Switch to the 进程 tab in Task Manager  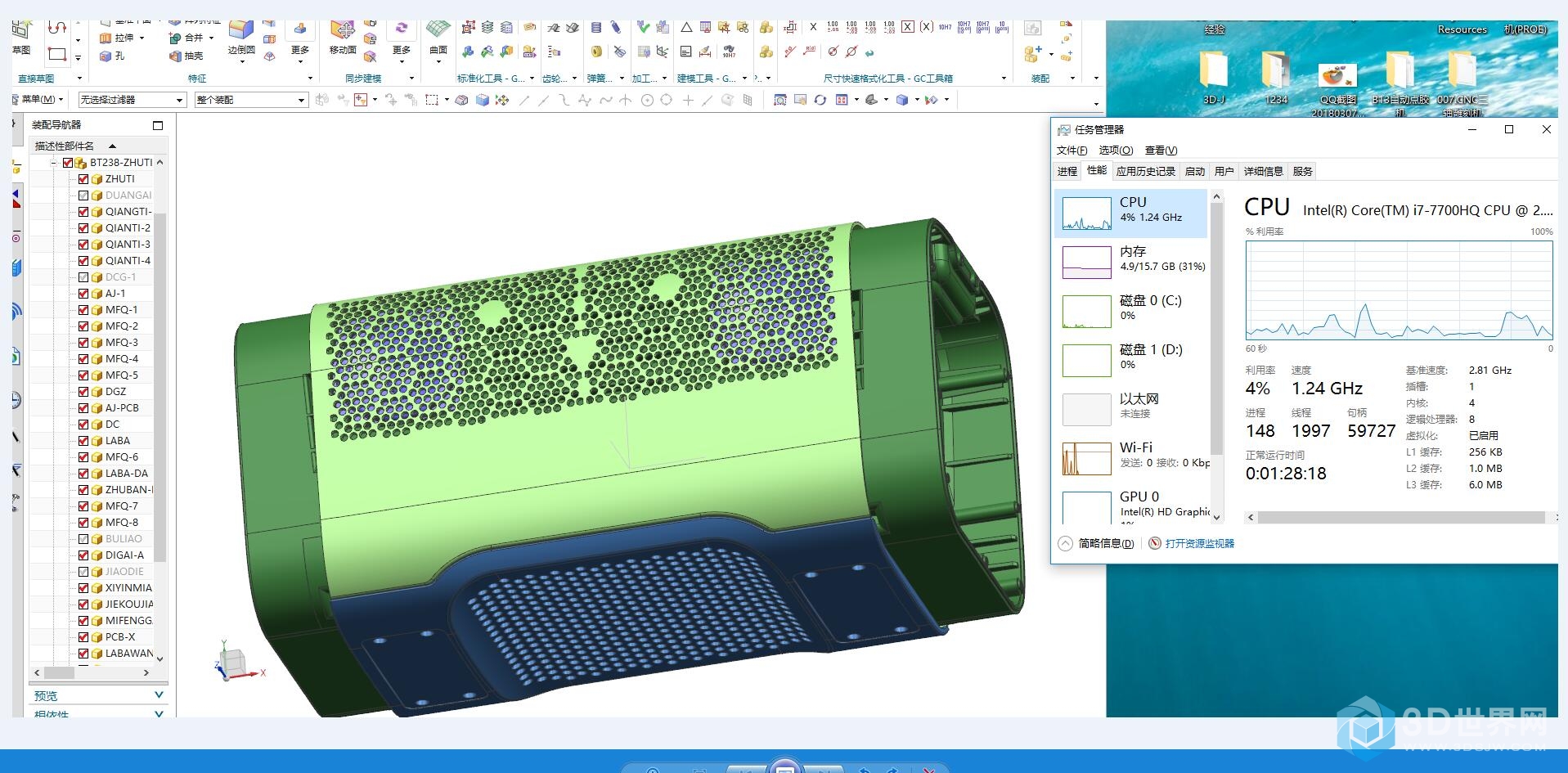(x=1067, y=171)
